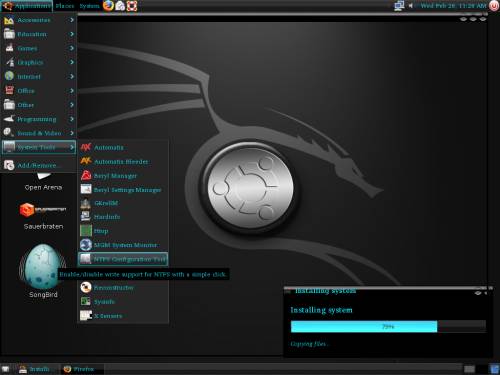Expand Internet submenu arrow
Viewport: 500px width, 375px height.
72,77
